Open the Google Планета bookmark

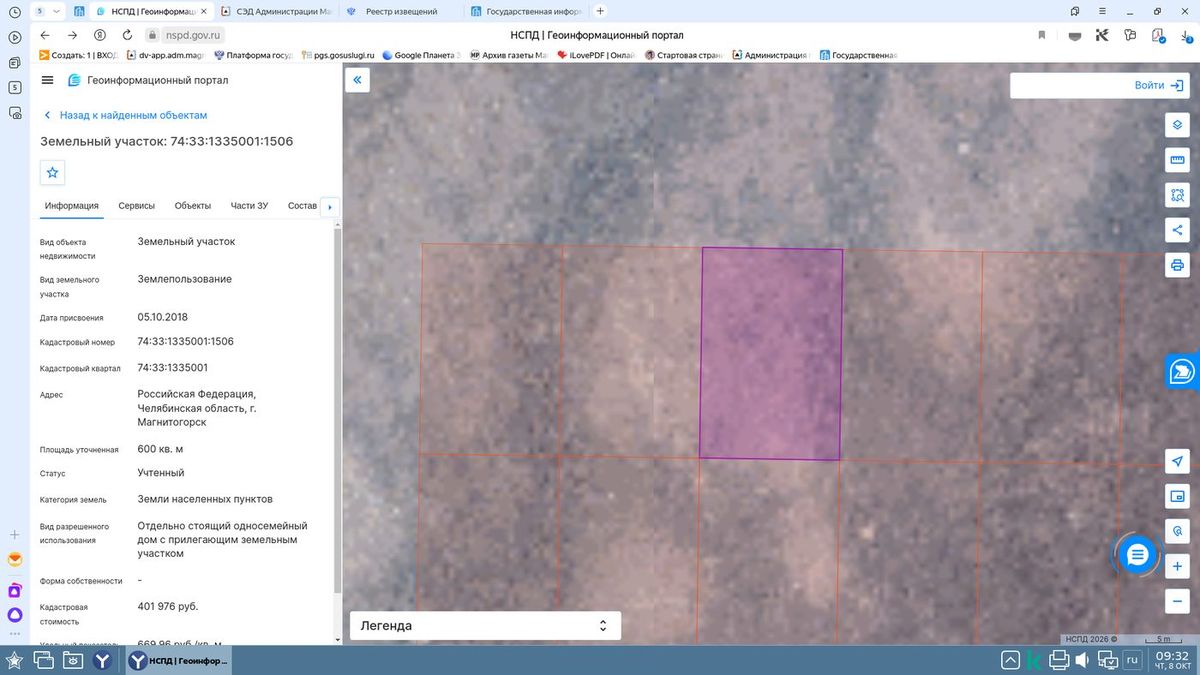421,55
